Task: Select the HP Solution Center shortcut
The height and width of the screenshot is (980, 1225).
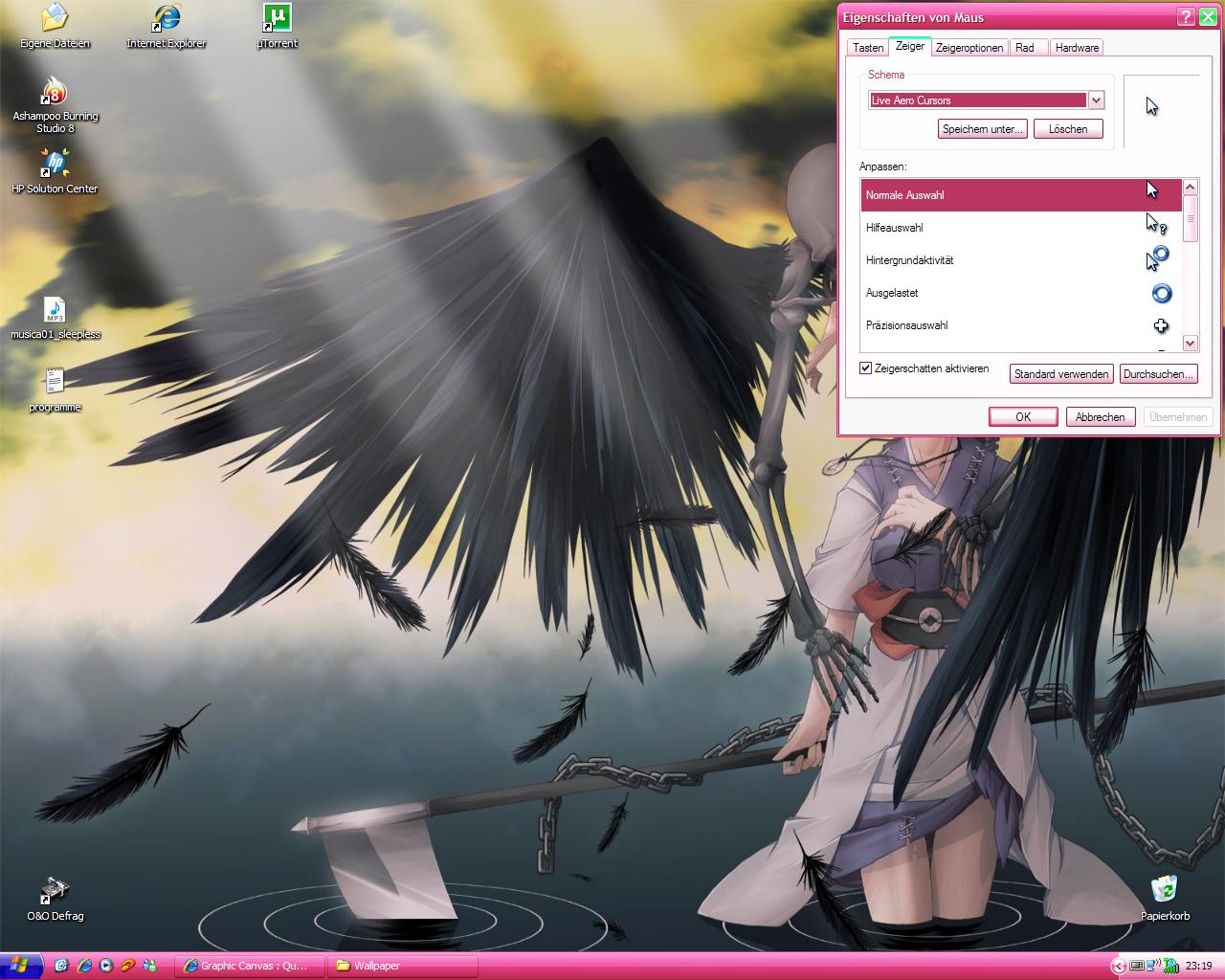Action: tap(55, 171)
